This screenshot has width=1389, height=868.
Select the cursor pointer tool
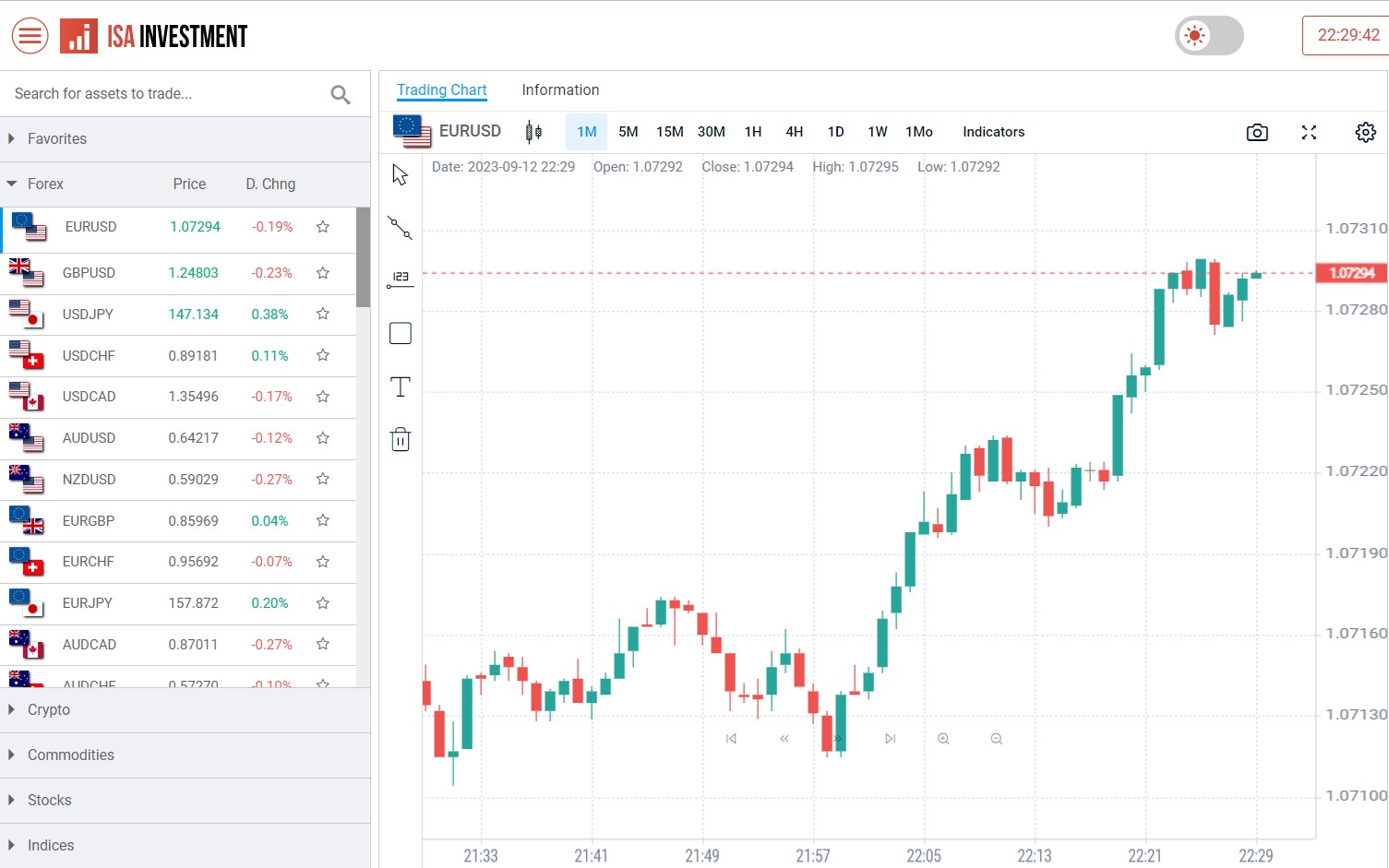click(x=401, y=175)
